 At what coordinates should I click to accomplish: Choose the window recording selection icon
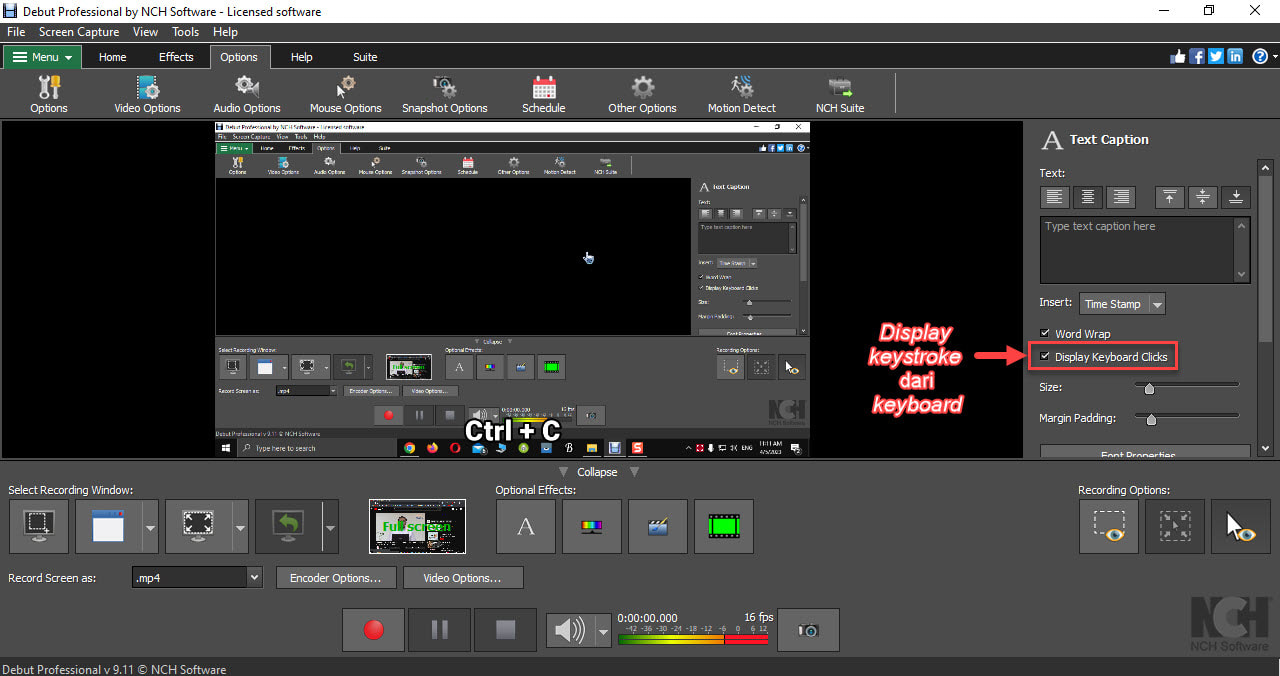[x=108, y=526]
